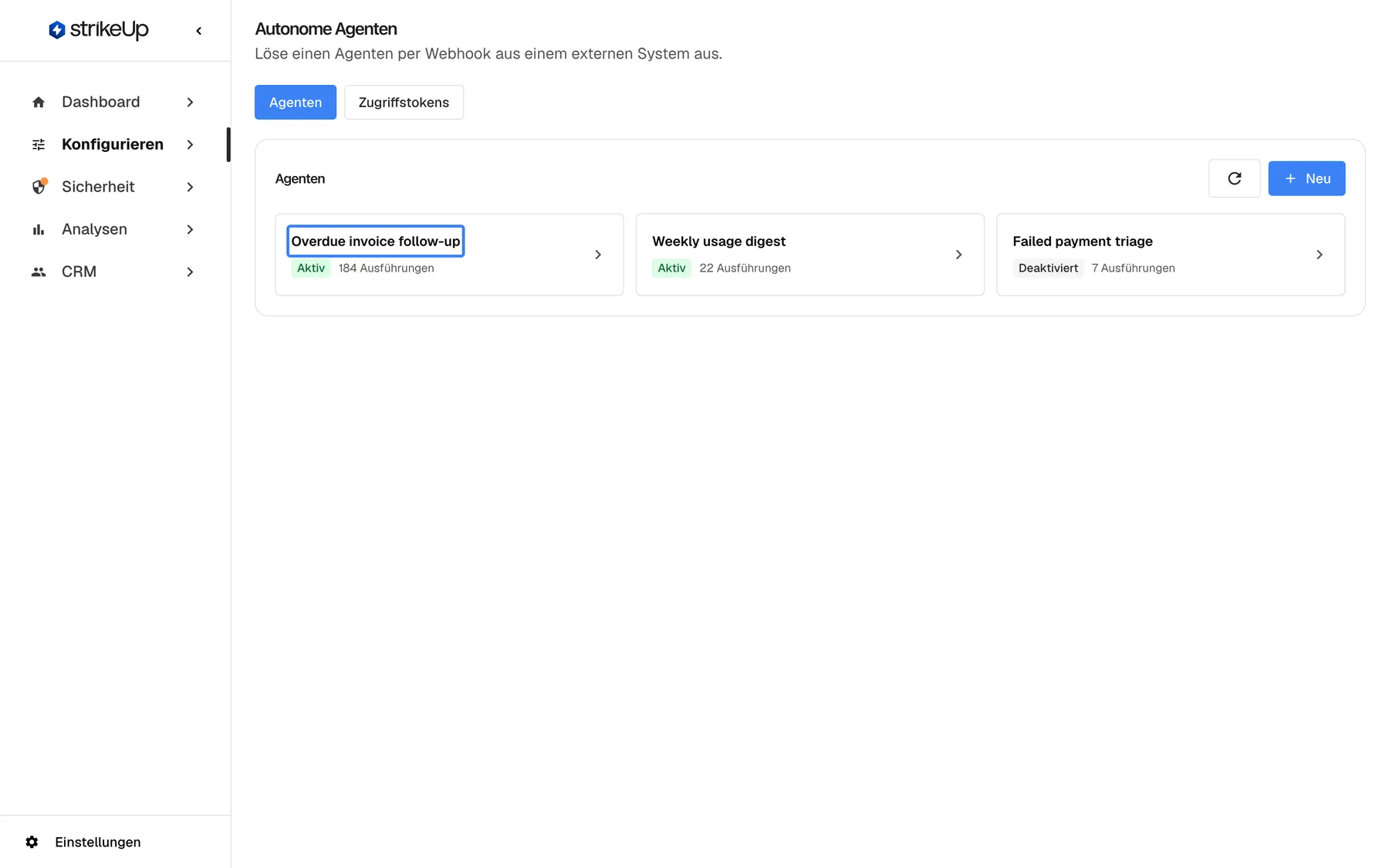Click the 7 Ausführungen count
Screen dimensions: 1389x868
1133,268
